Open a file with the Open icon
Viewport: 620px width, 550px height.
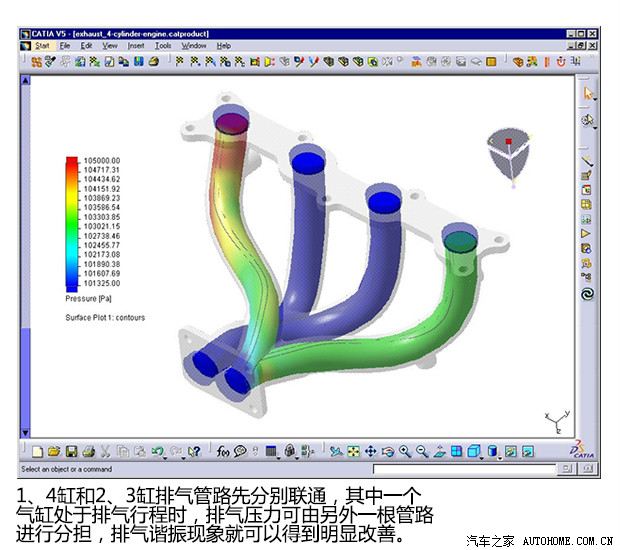[x=55, y=451]
